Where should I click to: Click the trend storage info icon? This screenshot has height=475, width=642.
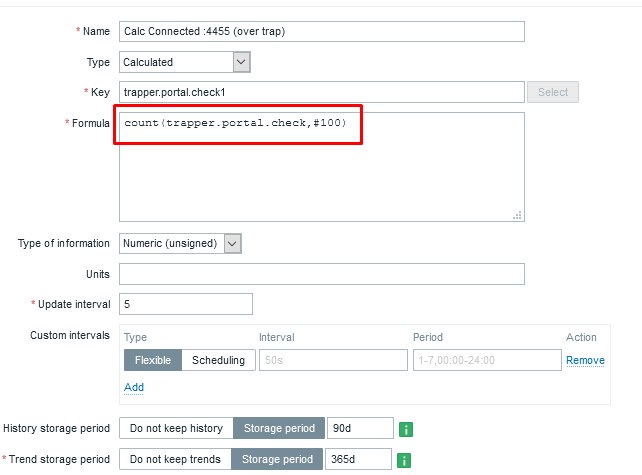coord(404,460)
